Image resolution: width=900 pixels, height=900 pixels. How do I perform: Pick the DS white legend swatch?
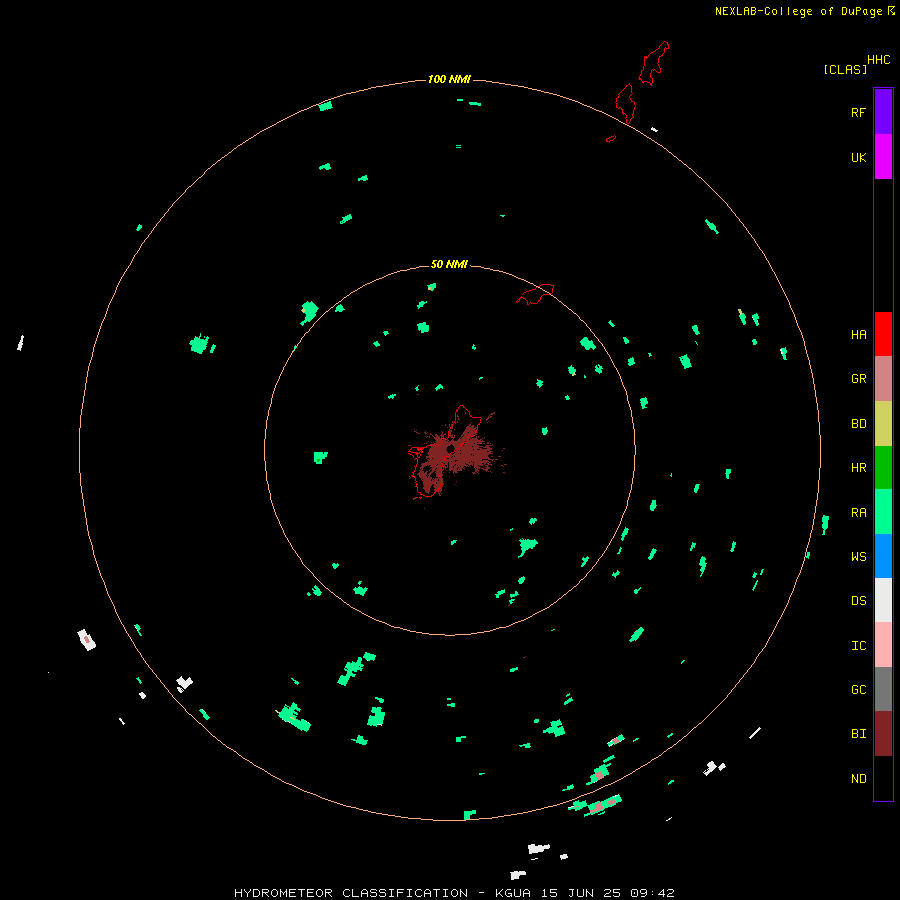click(883, 600)
